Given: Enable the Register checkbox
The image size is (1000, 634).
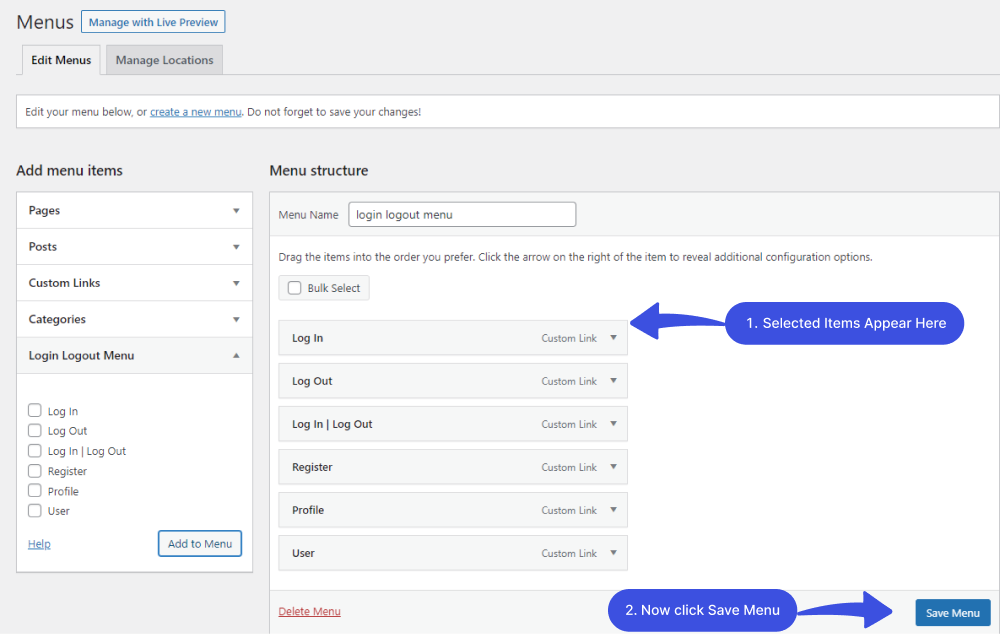Looking at the screenshot, I should click(35, 471).
